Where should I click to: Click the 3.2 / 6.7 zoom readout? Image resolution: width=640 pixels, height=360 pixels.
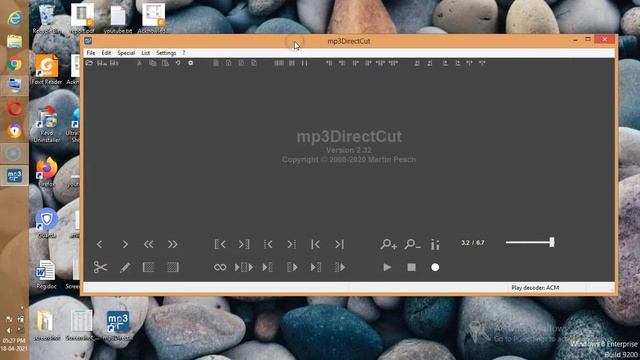473,242
